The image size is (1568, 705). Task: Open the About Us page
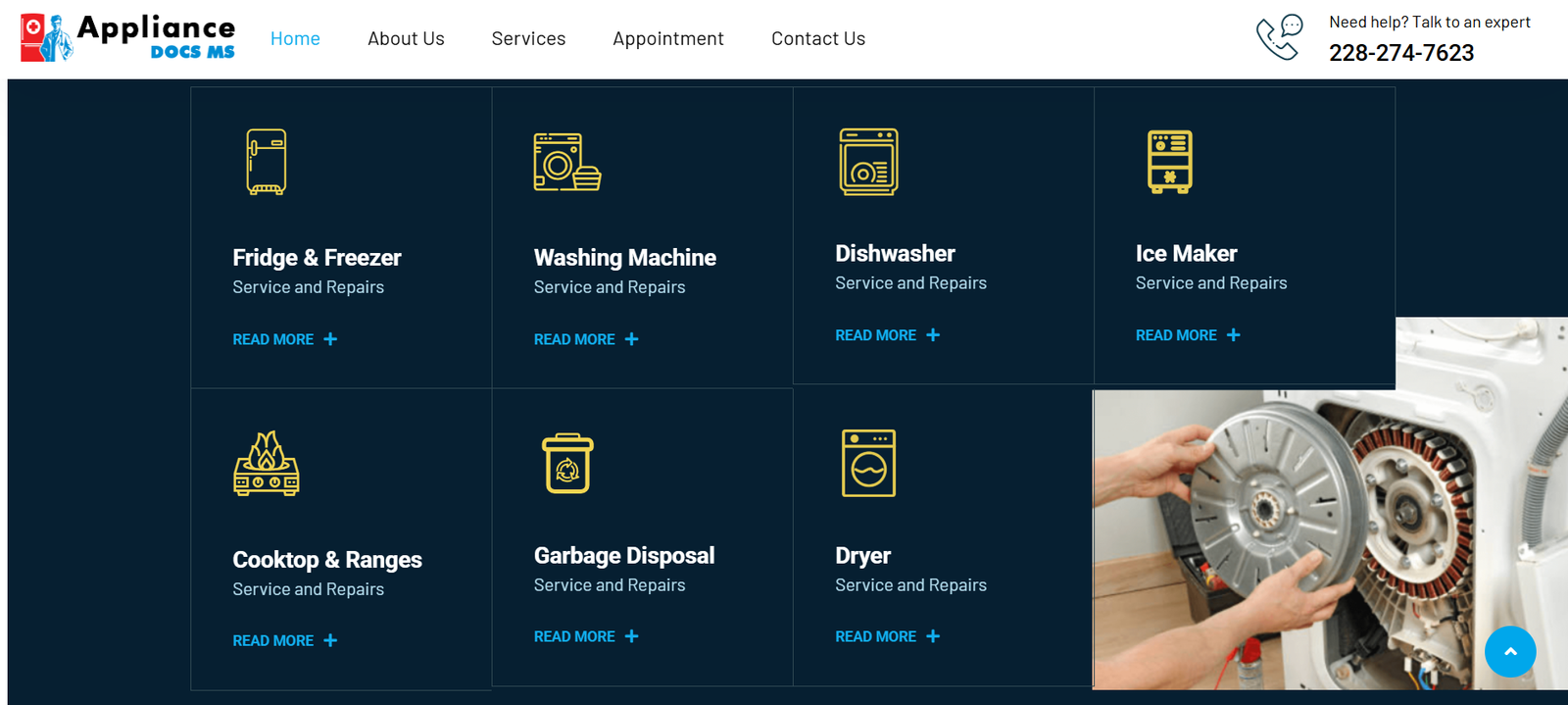click(x=406, y=38)
